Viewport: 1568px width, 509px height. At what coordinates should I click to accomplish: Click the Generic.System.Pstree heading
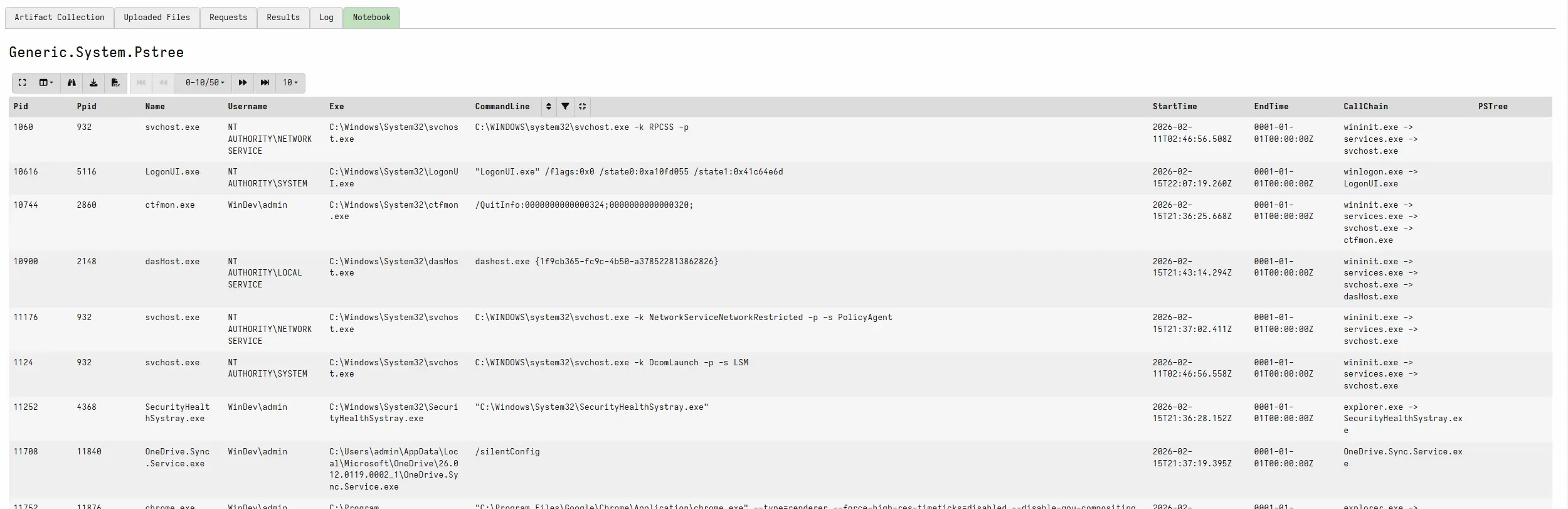(97, 52)
